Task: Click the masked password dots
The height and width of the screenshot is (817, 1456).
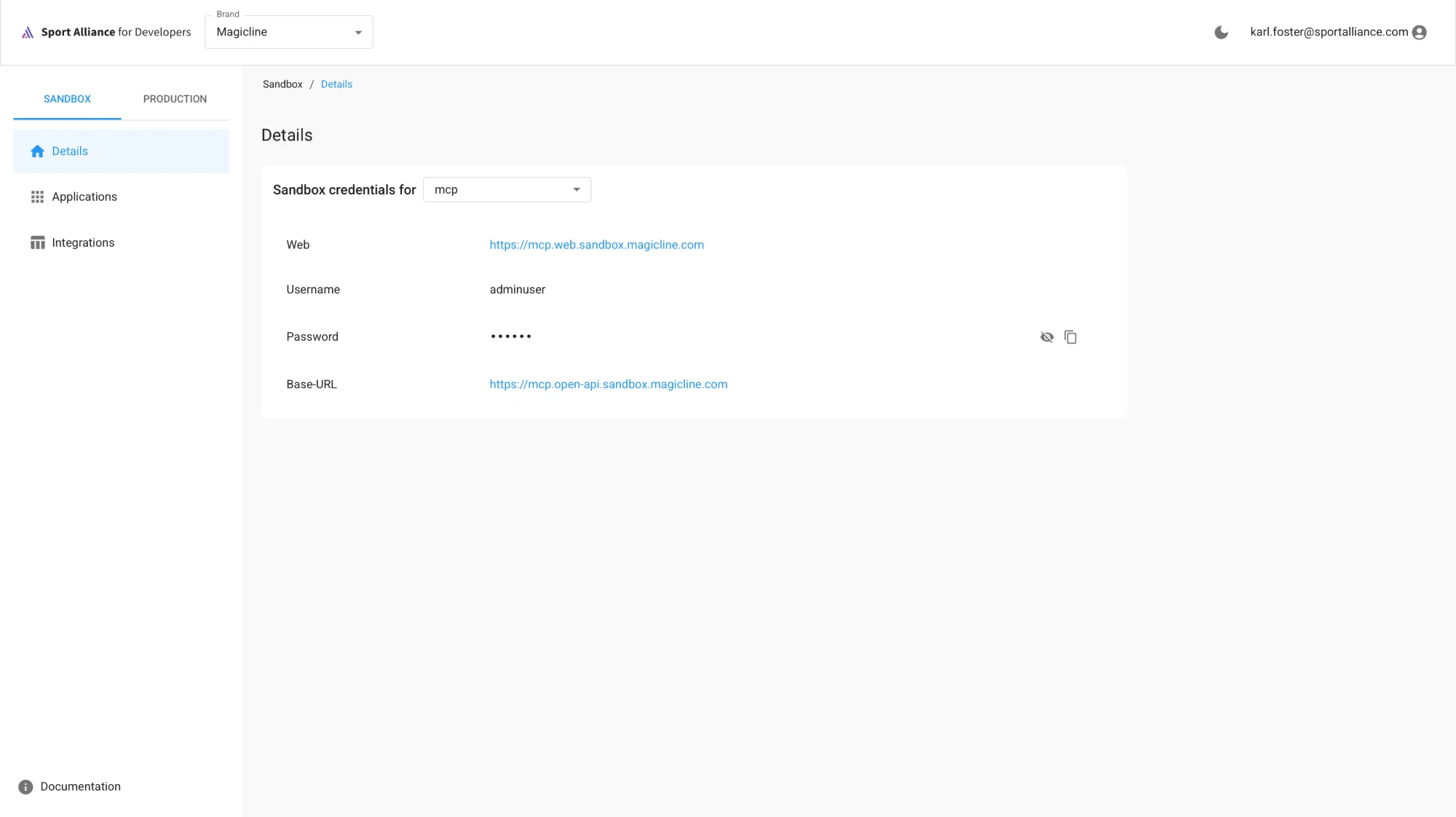Action: click(510, 336)
